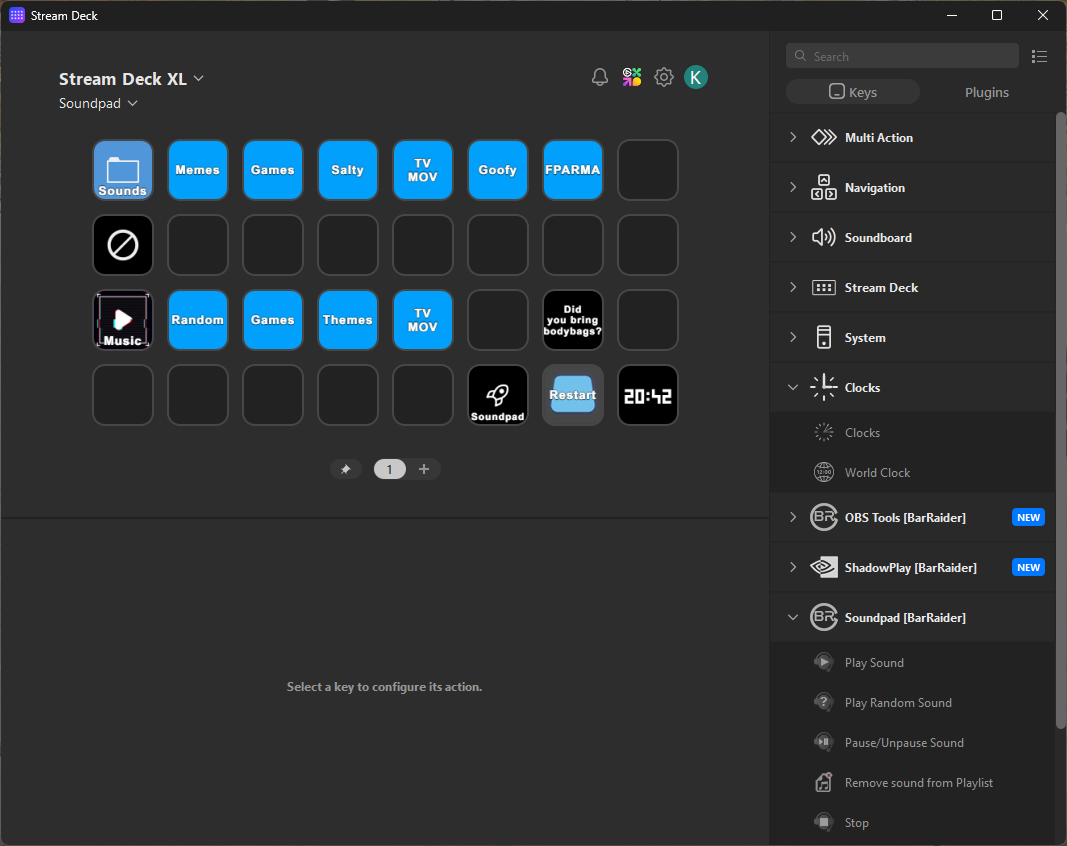Pin the current page with pin icon
The width and height of the screenshot is (1067, 846).
pyautogui.click(x=346, y=469)
